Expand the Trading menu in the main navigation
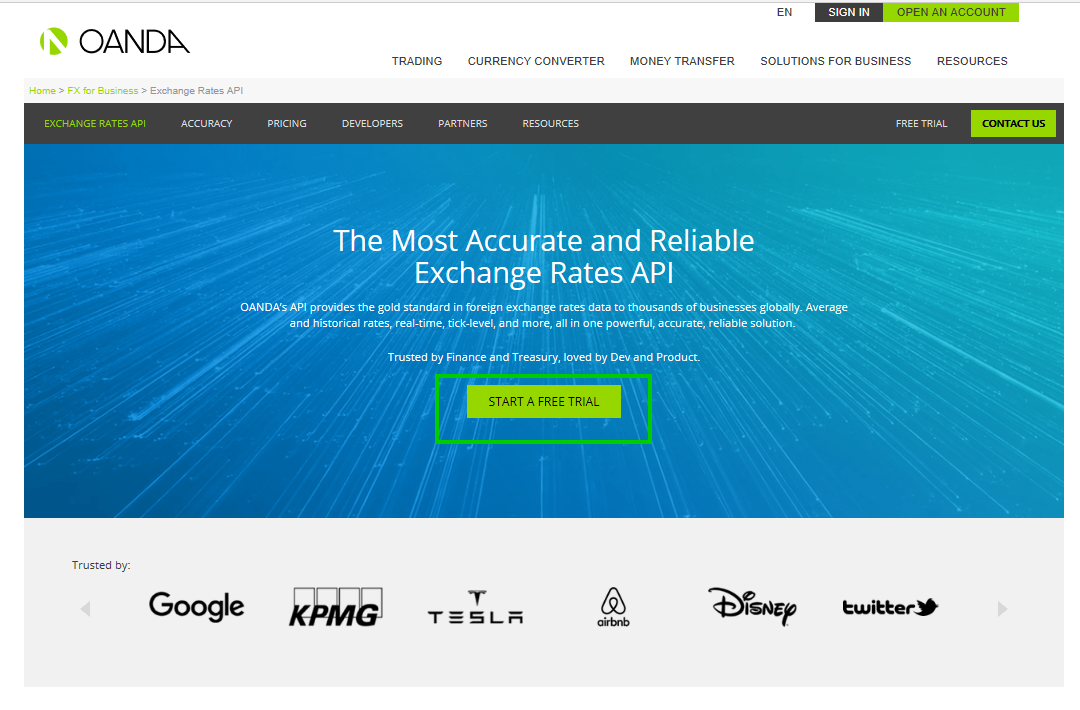This screenshot has width=1080, height=710. coord(417,61)
